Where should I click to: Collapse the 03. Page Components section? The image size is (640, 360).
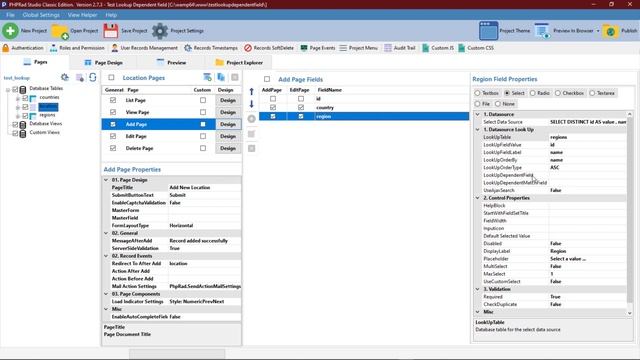[106, 294]
